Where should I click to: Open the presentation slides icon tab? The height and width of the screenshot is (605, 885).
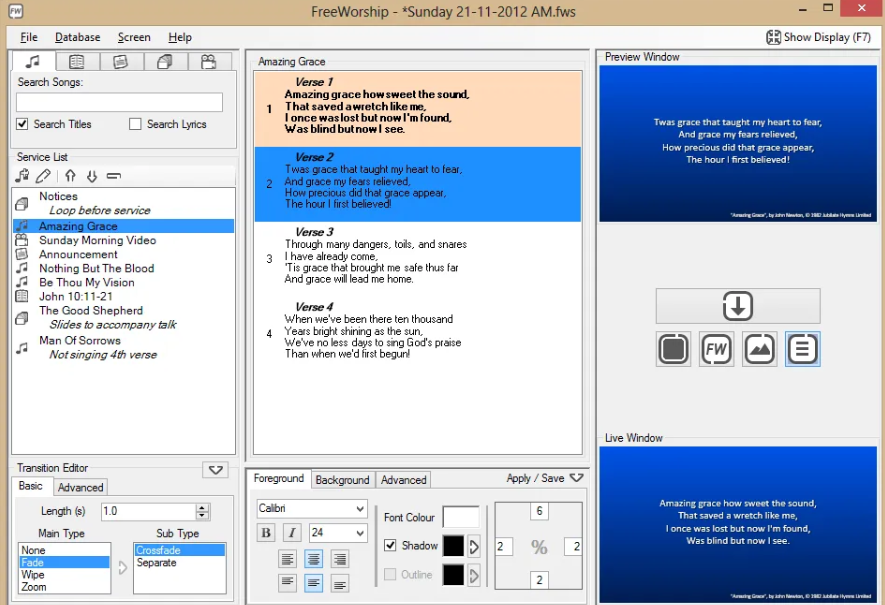click(164, 62)
